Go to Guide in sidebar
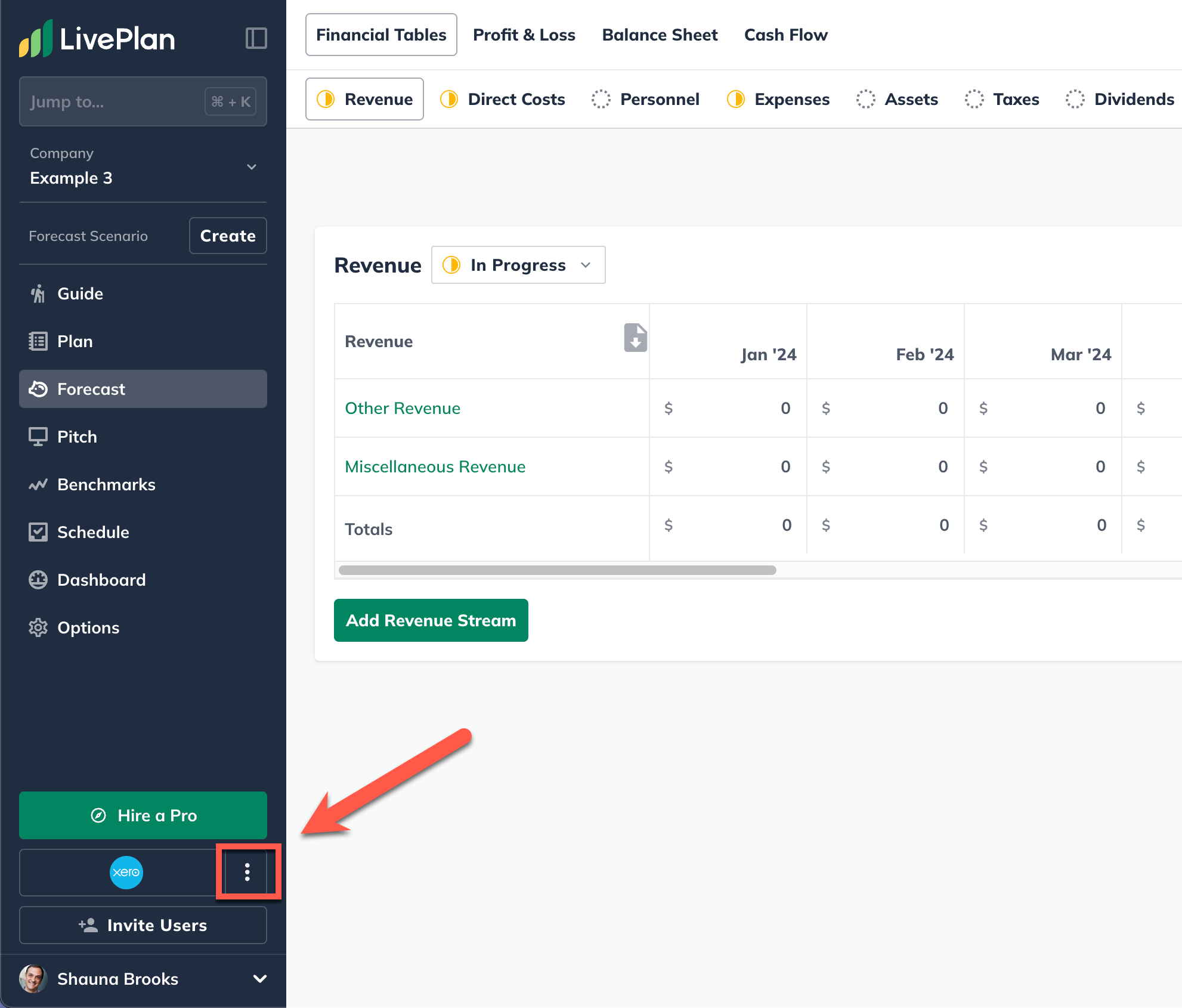 click(143, 293)
